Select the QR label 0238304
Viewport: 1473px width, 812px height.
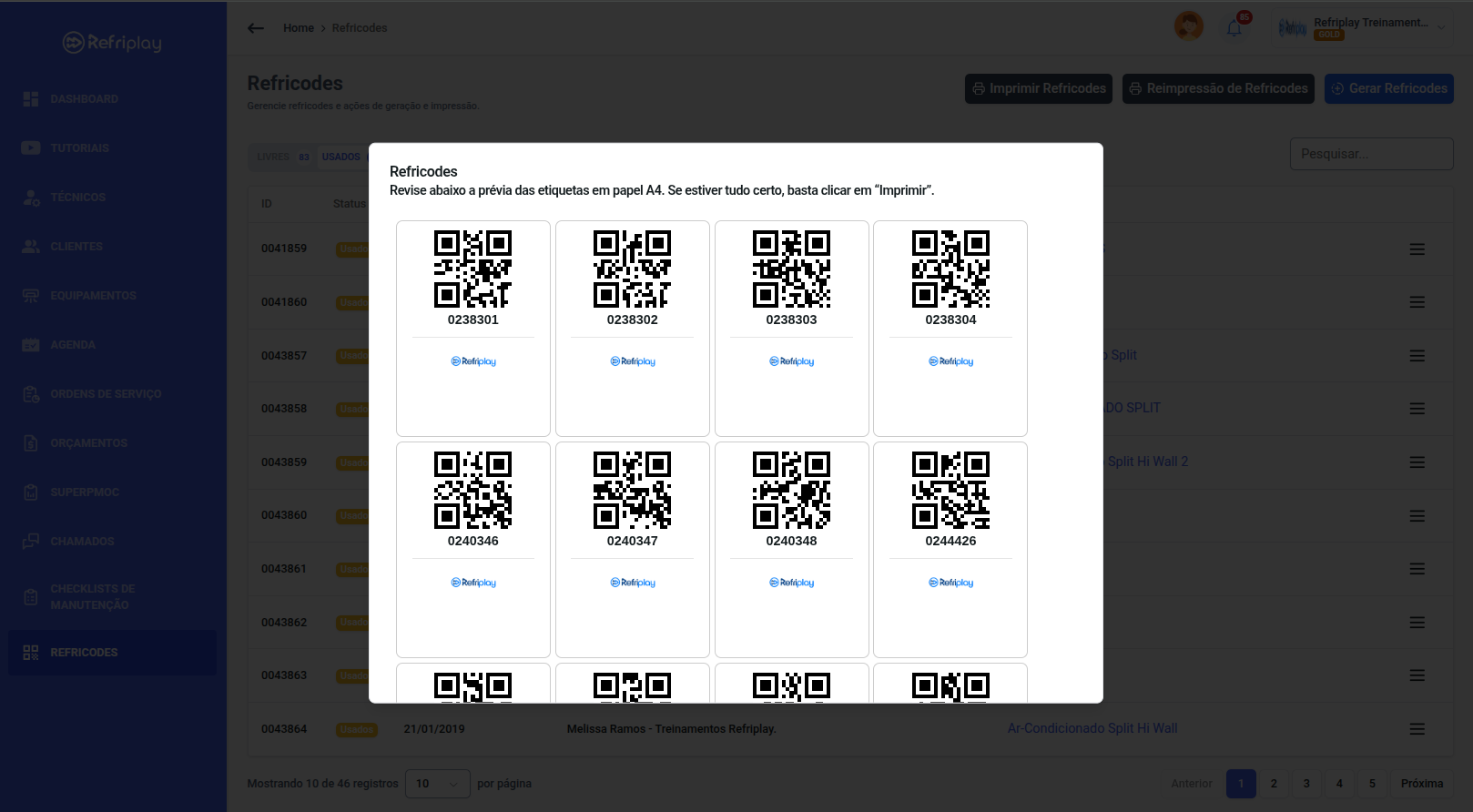pyautogui.click(x=950, y=329)
